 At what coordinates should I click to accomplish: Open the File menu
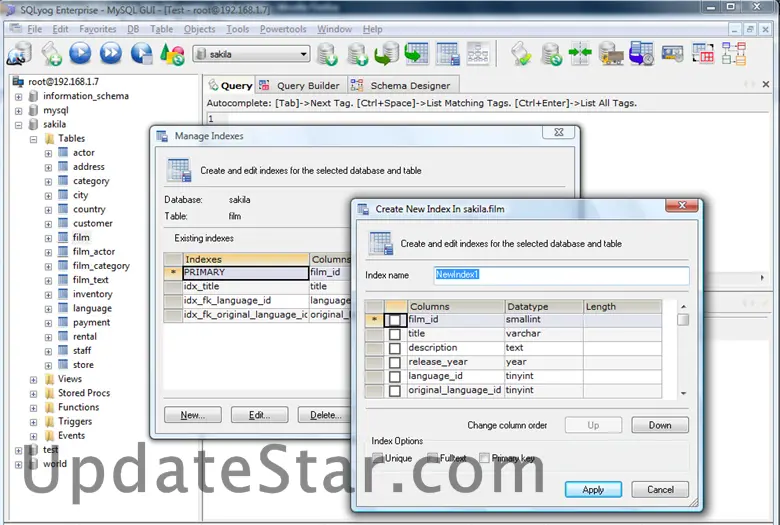(x=34, y=29)
